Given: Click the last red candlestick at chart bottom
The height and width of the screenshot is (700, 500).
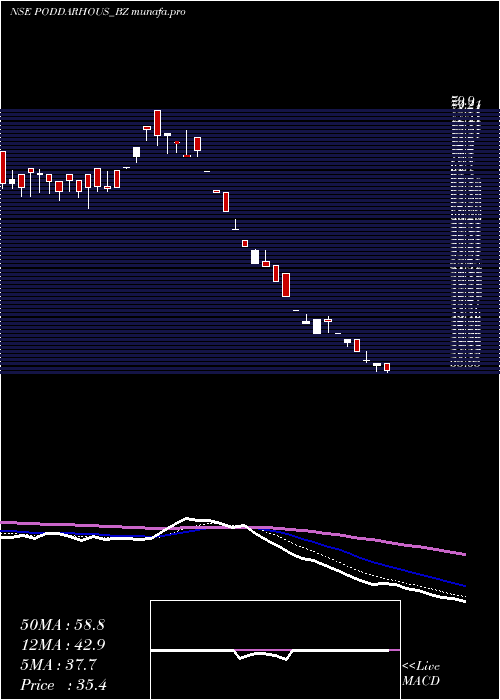Looking at the screenshot, I should (387, 367).
